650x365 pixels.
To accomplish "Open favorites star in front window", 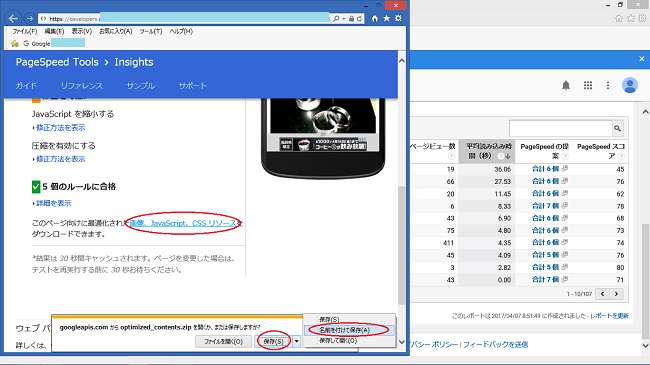I will (386, 18).
